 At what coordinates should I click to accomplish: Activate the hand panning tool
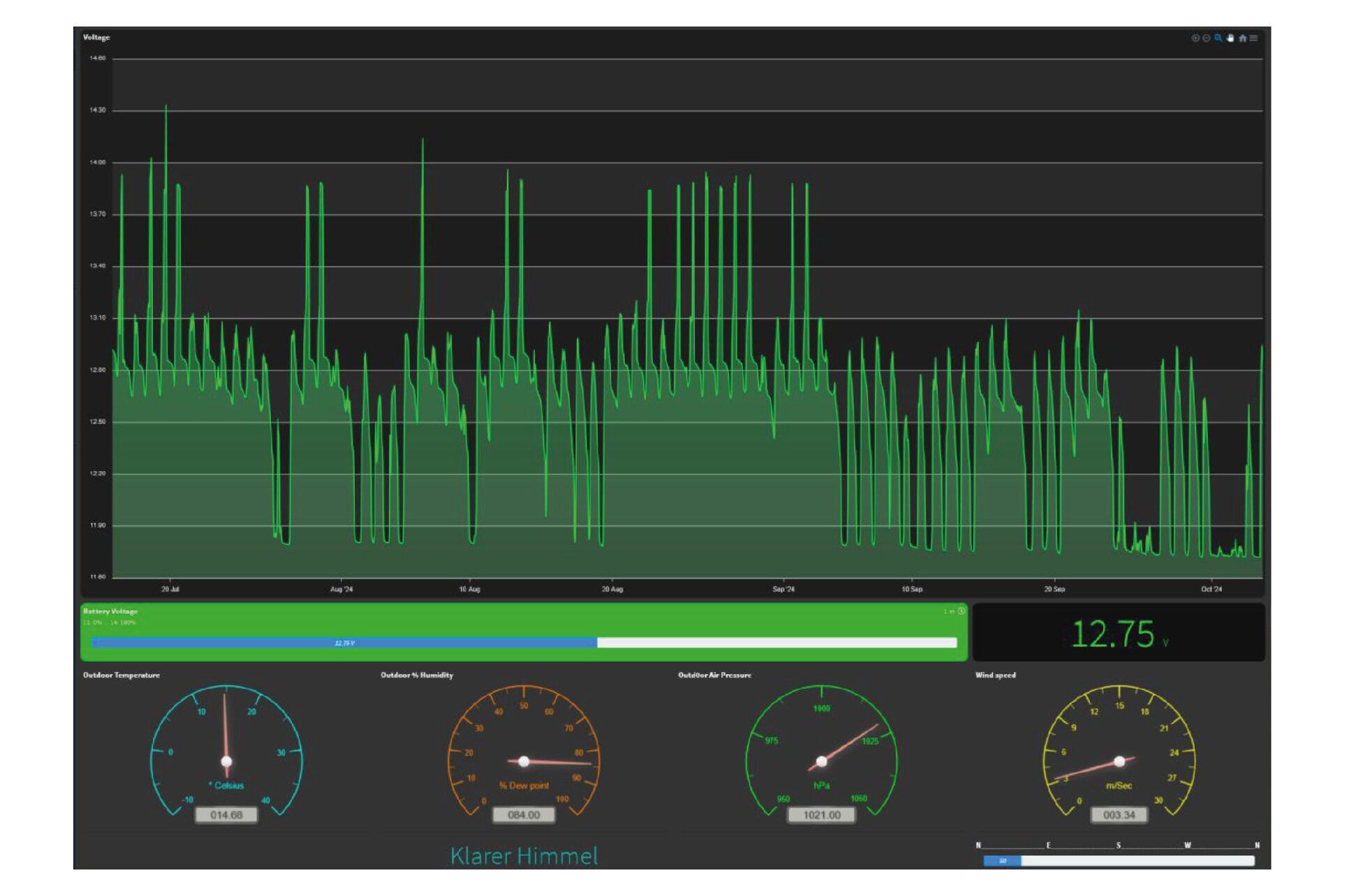pos(1230,38)
